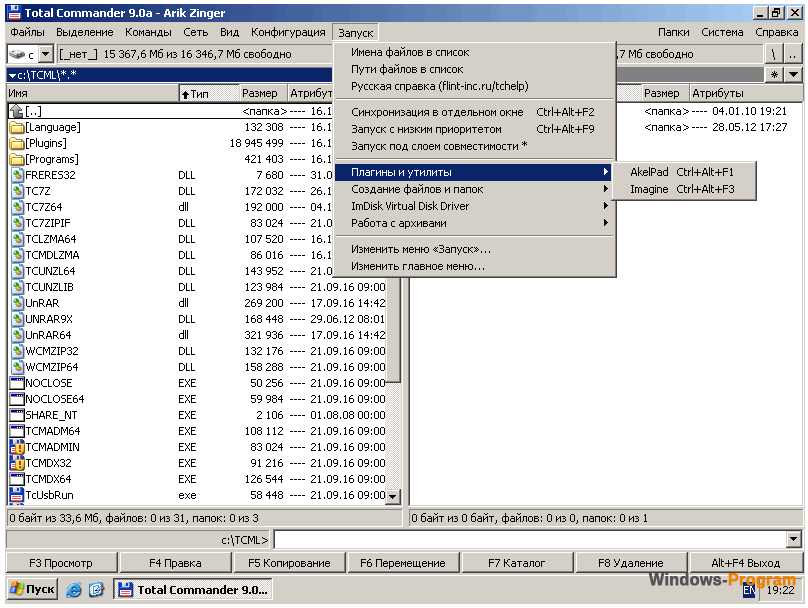Click the right panel root directory button
This screenshot has width=808, height=608.
point(773,54)
